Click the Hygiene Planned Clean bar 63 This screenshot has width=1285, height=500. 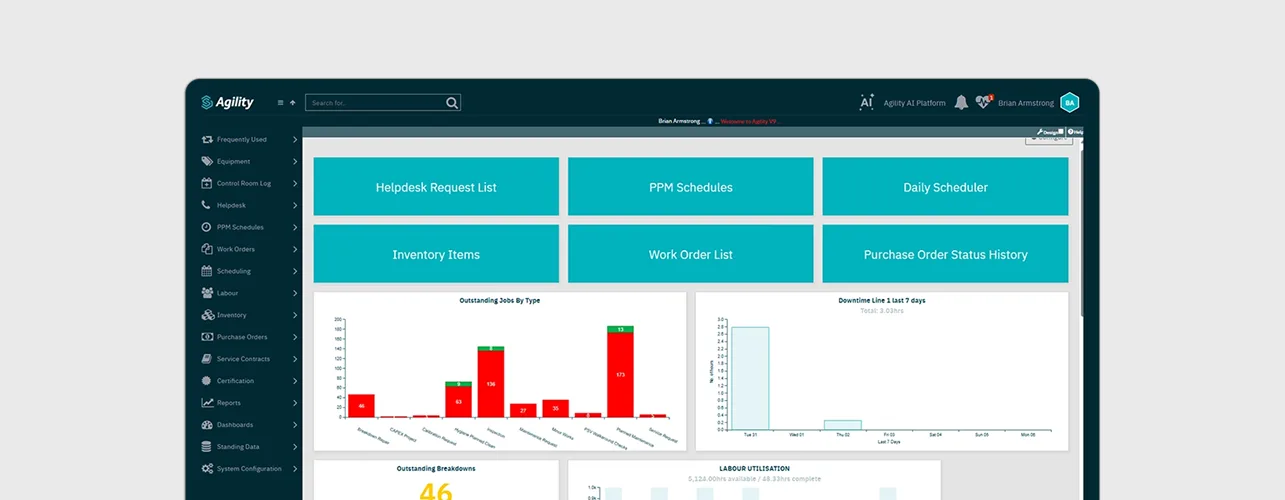pyautogui.click(x=458, y=402)
